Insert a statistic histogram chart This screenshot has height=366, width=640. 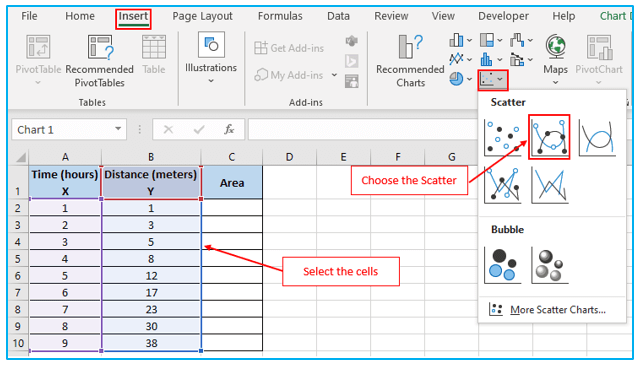pos(487,60)
